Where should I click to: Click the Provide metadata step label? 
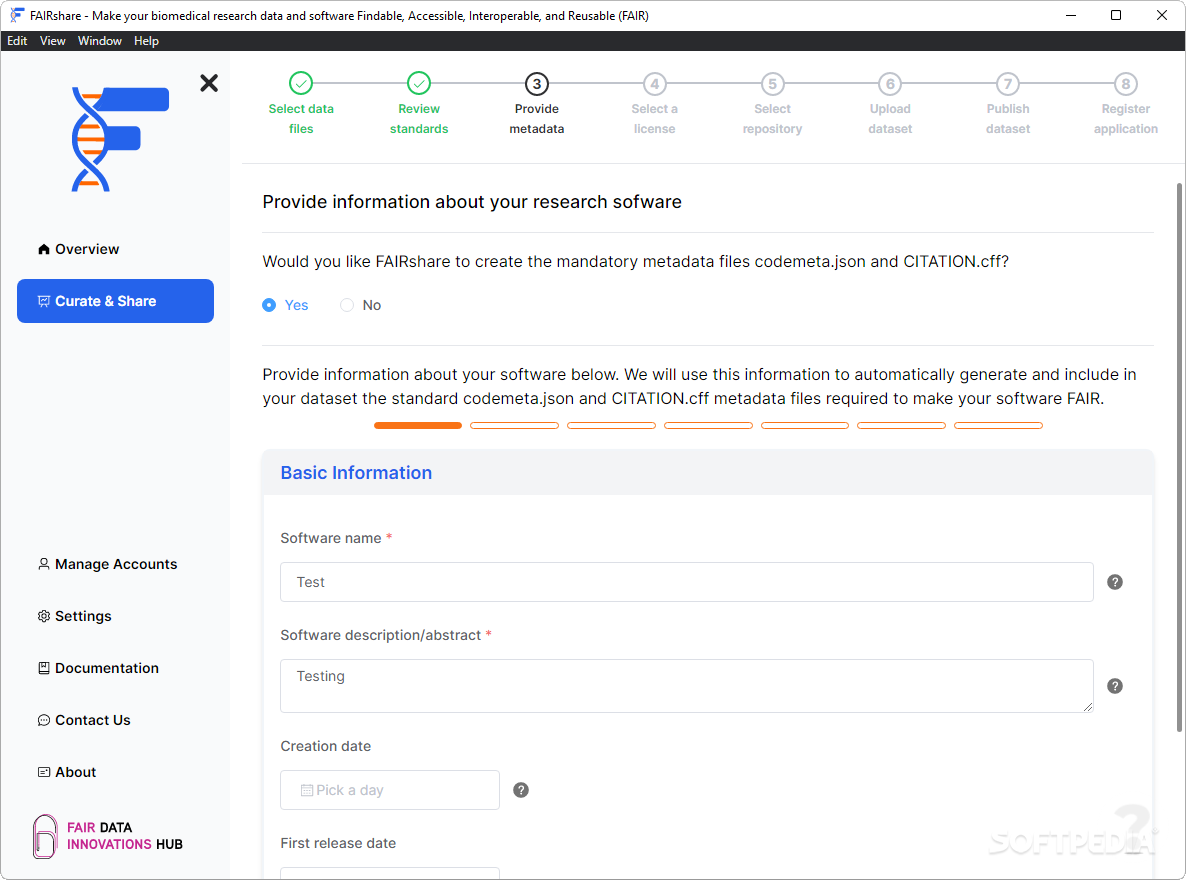pos(537,119)
